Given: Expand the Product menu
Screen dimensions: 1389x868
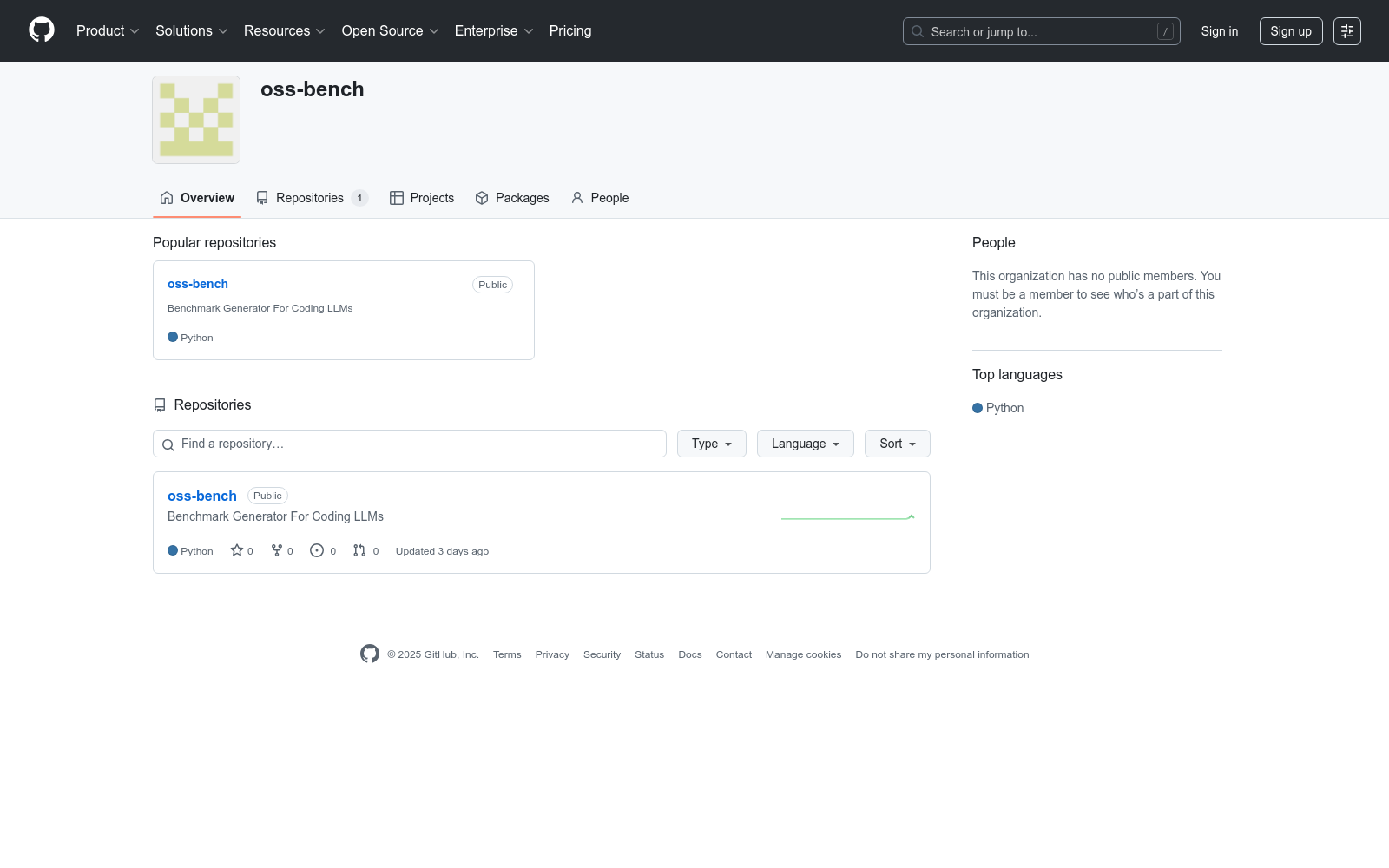Looking at the screenshot, I should [x=108, y=31].
